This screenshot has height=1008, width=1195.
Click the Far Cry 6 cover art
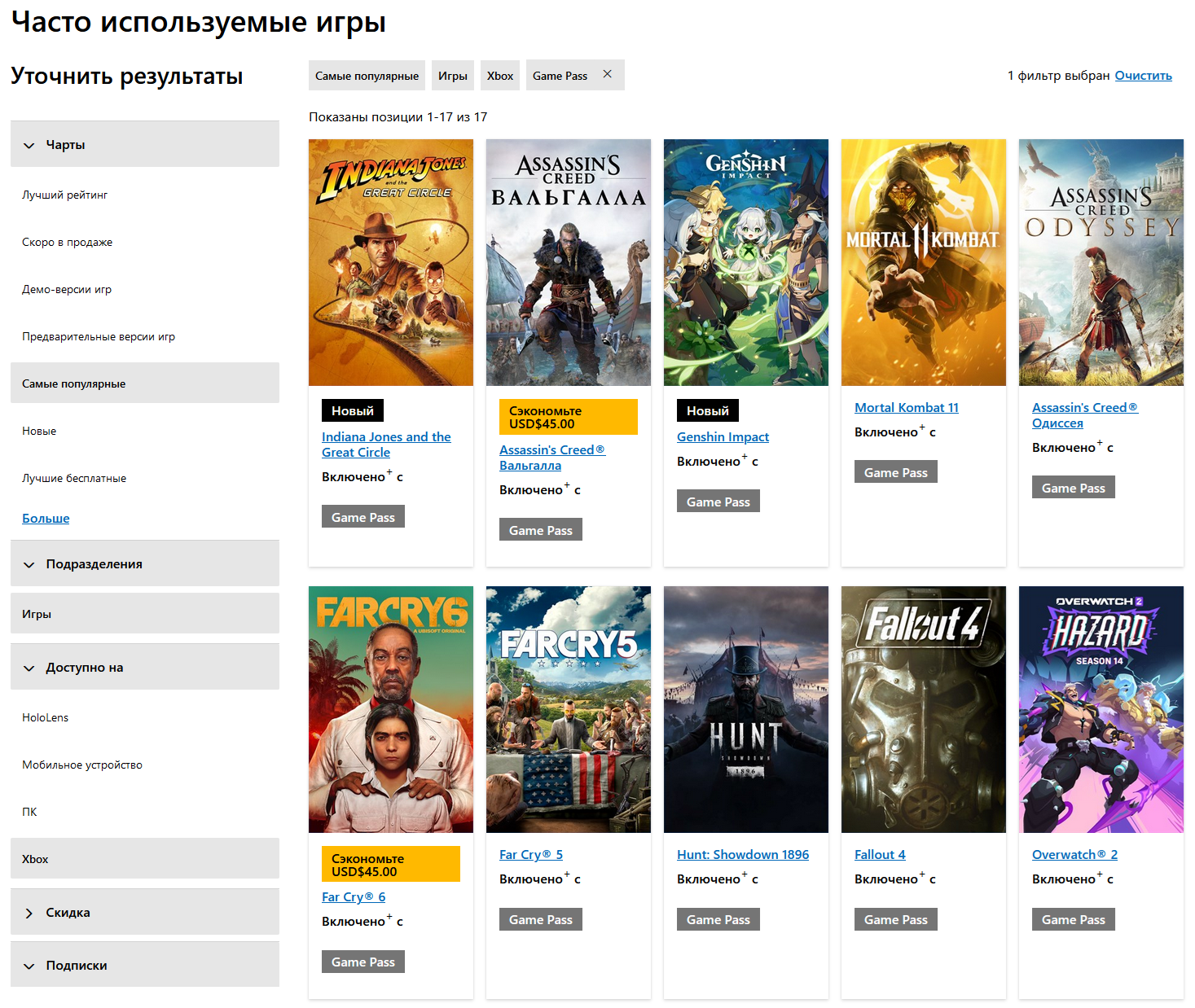click(x=391, y=709)
